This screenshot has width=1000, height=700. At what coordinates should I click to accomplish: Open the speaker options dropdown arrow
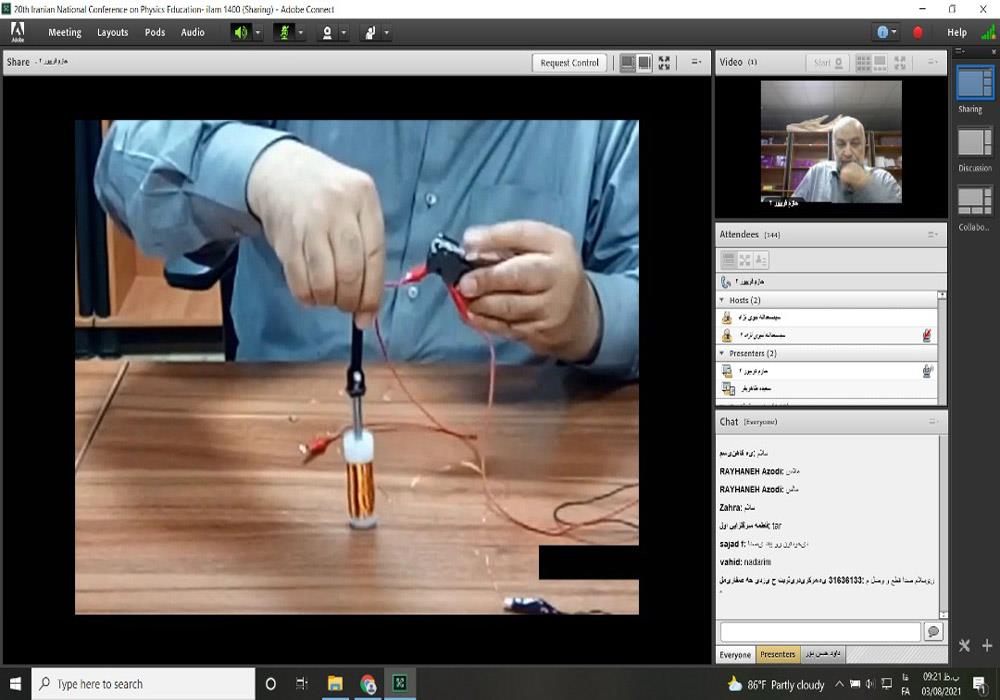coord(258,32)
